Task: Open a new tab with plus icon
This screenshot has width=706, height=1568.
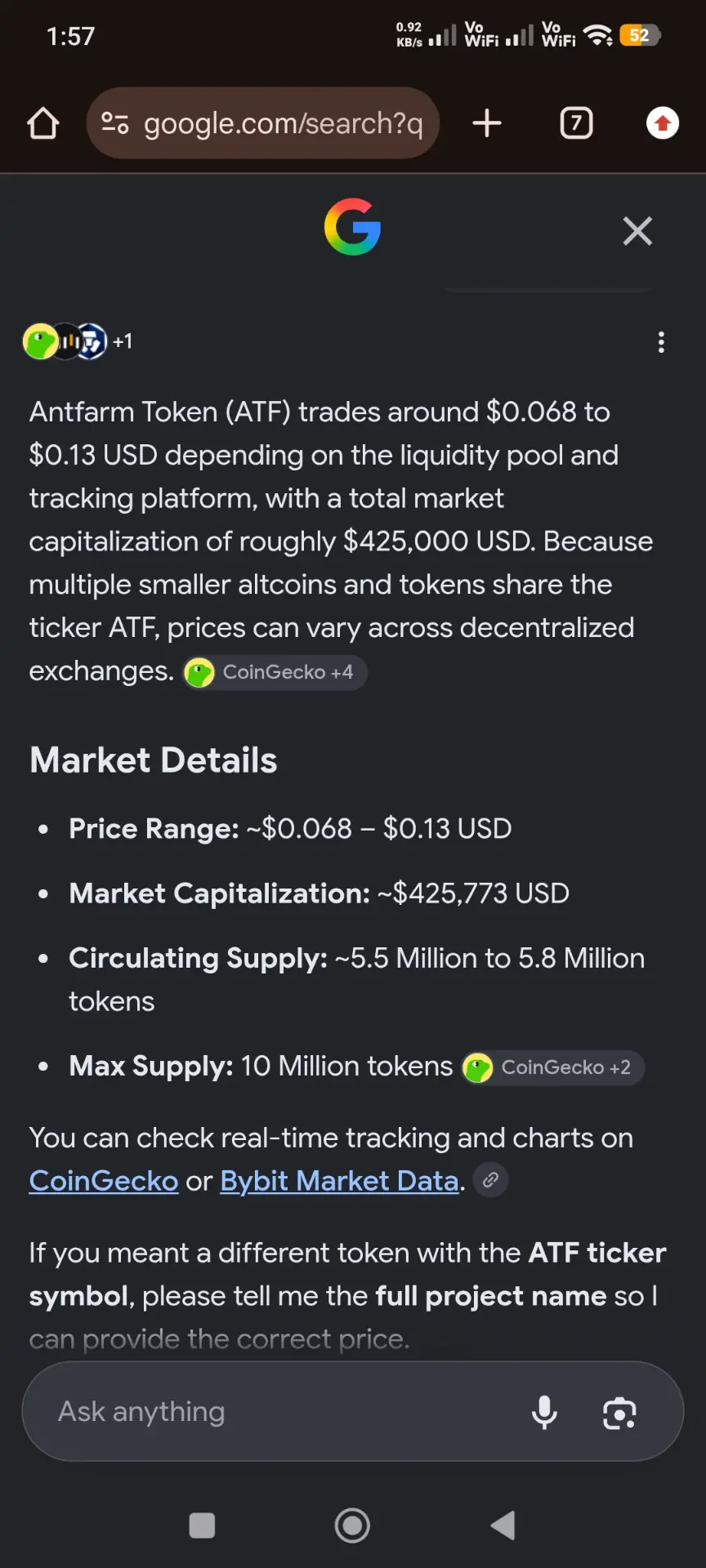Action: point(487,124)
